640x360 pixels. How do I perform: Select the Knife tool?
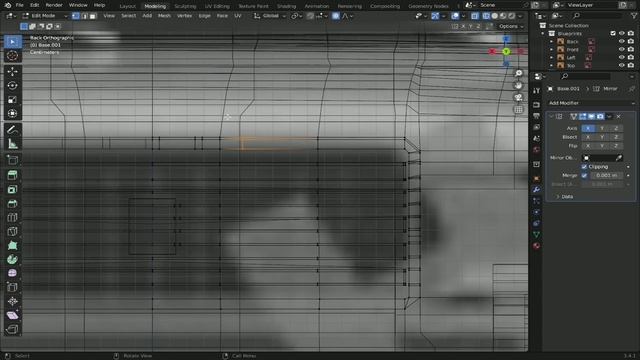13,231
